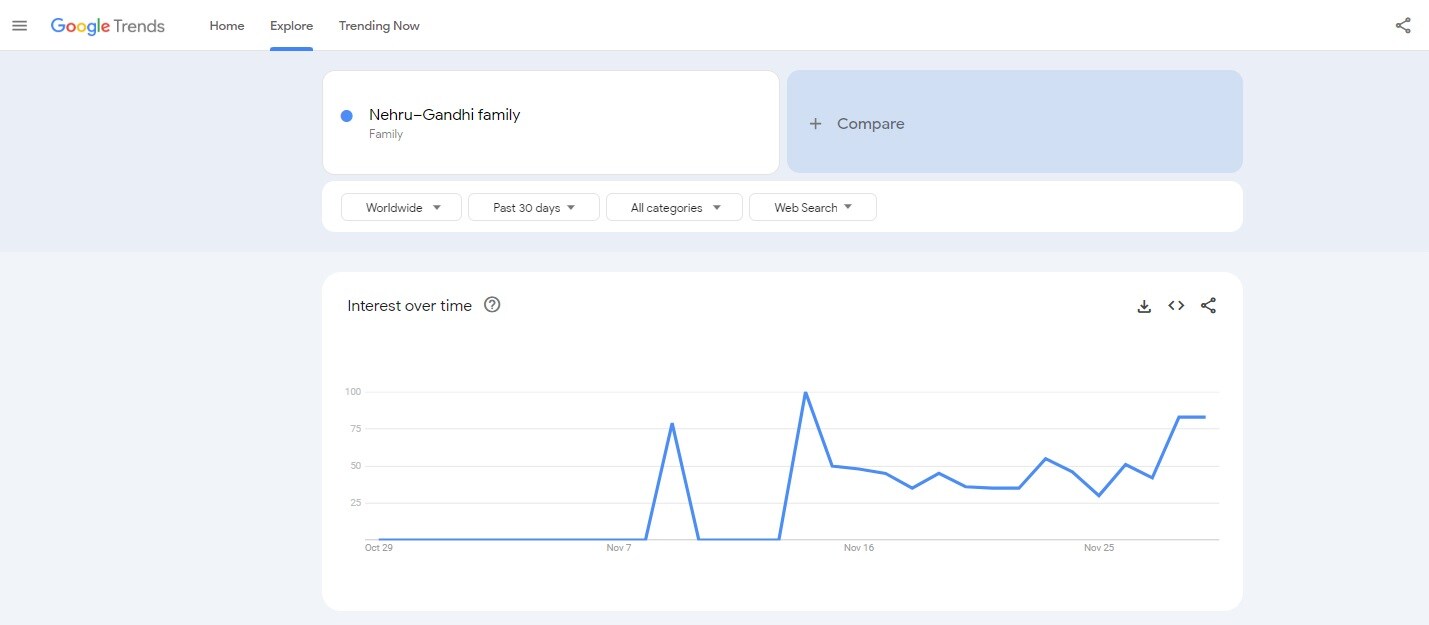The height and width of the screenshot is (625, 1429).
Task: Click the embed code icon on chart
Action: click(x=1176, y=306)
